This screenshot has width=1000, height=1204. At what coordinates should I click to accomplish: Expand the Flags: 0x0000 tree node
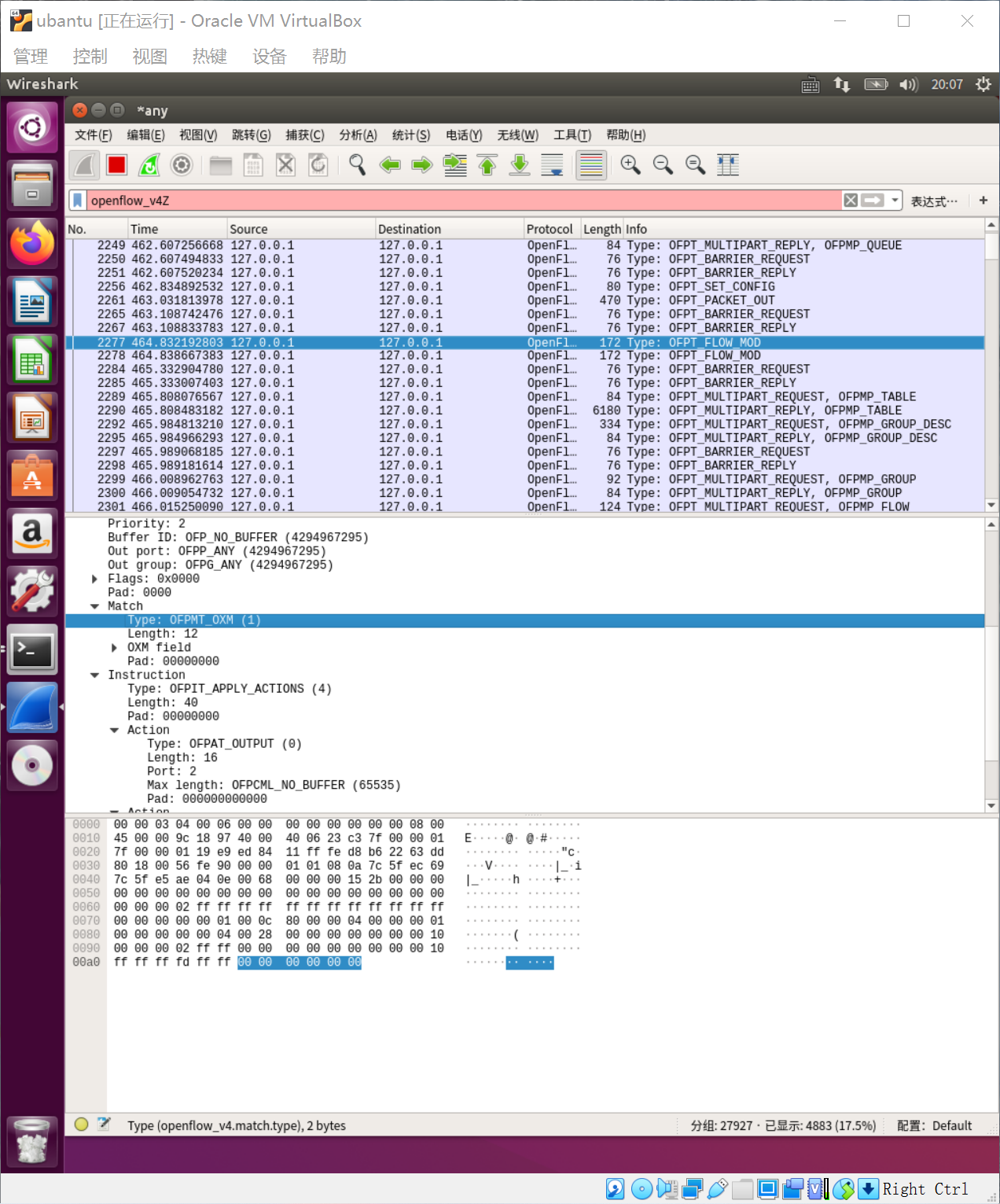(95, 579)
